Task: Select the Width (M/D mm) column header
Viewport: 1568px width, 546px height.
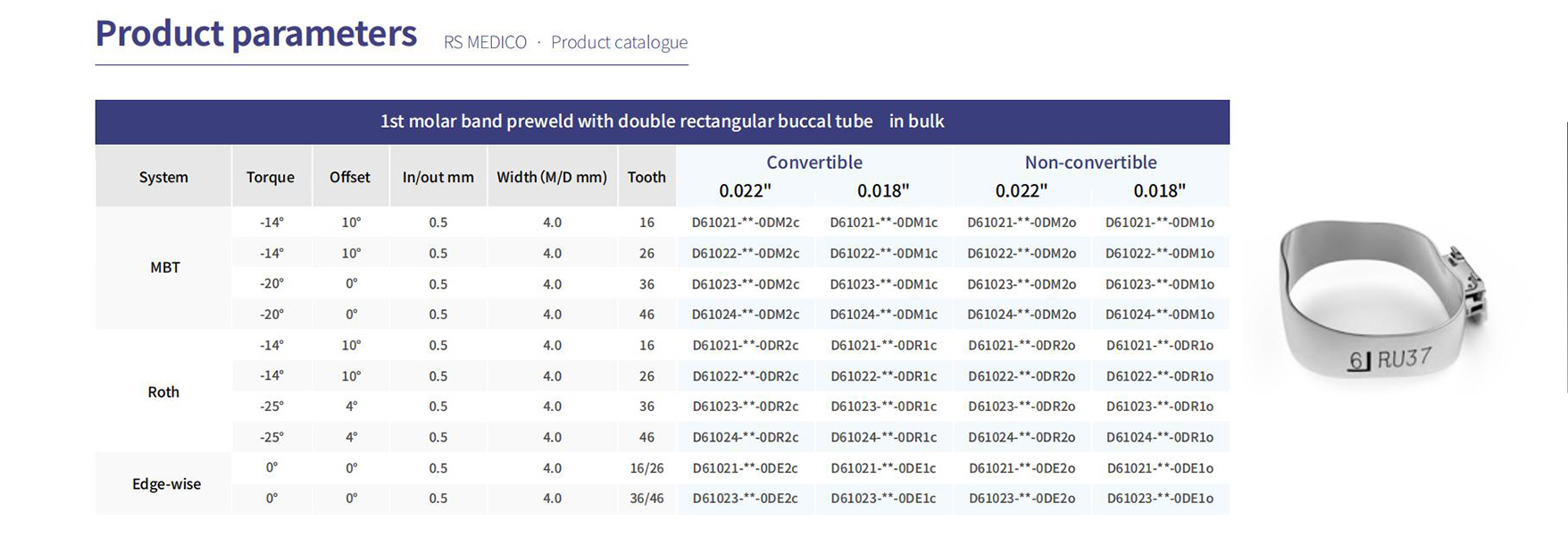Action: coord(552,177)
